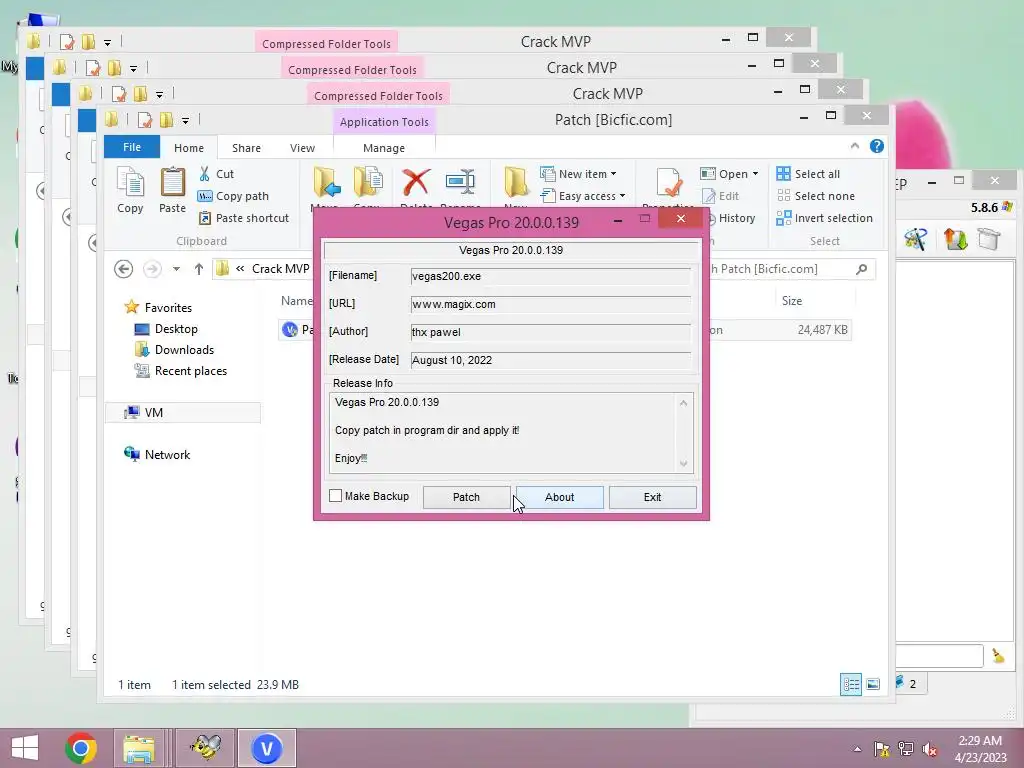1024x768 pixels.
Task: Click the search magnifier in Explorer
Action: pyautogui.click(x=861, y=269)
